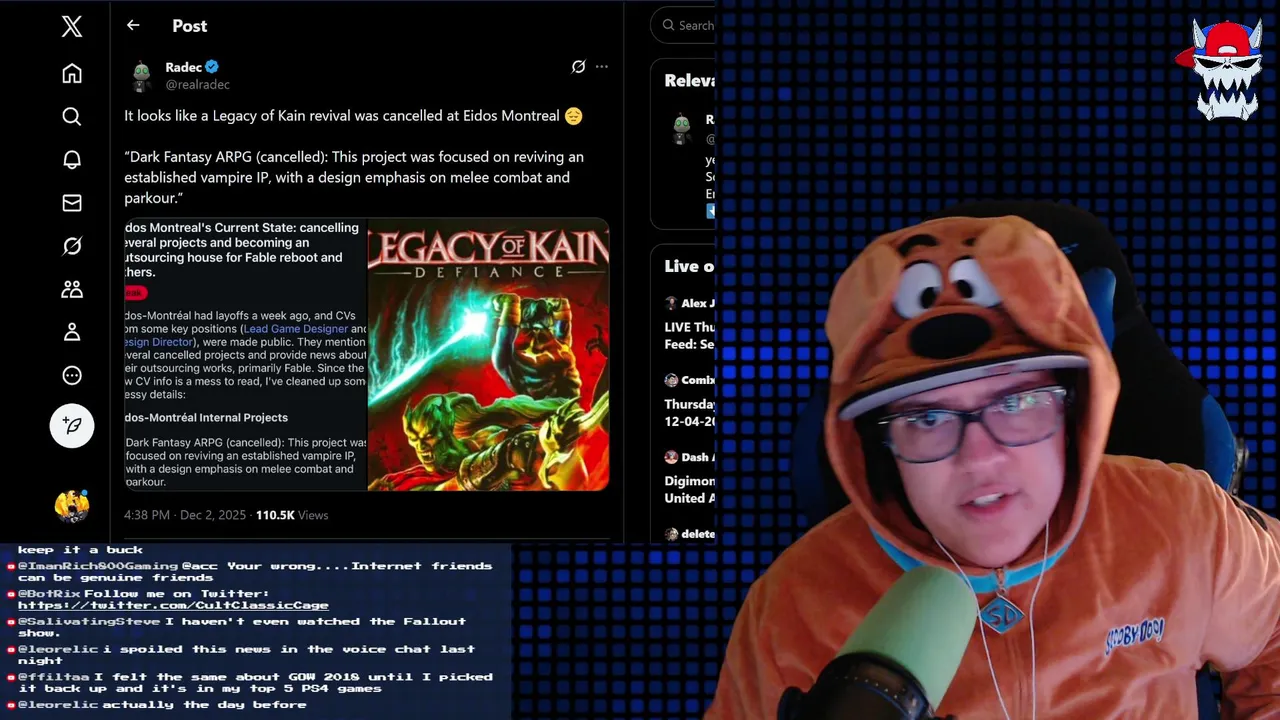This screenshot has height=720, width=1280.
Task: Click @ImanRich800Gaming username in chat
Action: (98, 566)
